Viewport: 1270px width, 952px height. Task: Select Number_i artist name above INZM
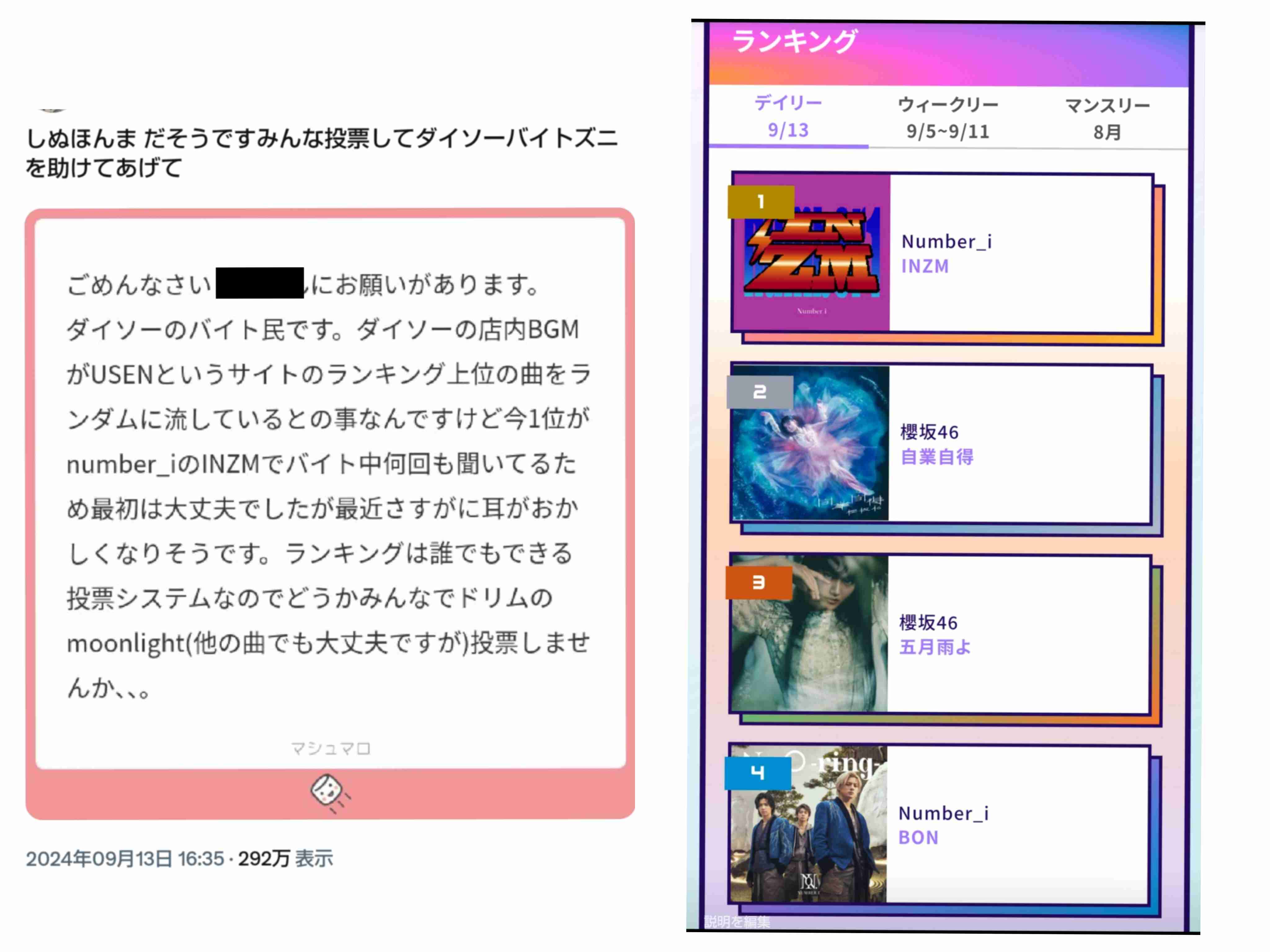coord(947,242)
